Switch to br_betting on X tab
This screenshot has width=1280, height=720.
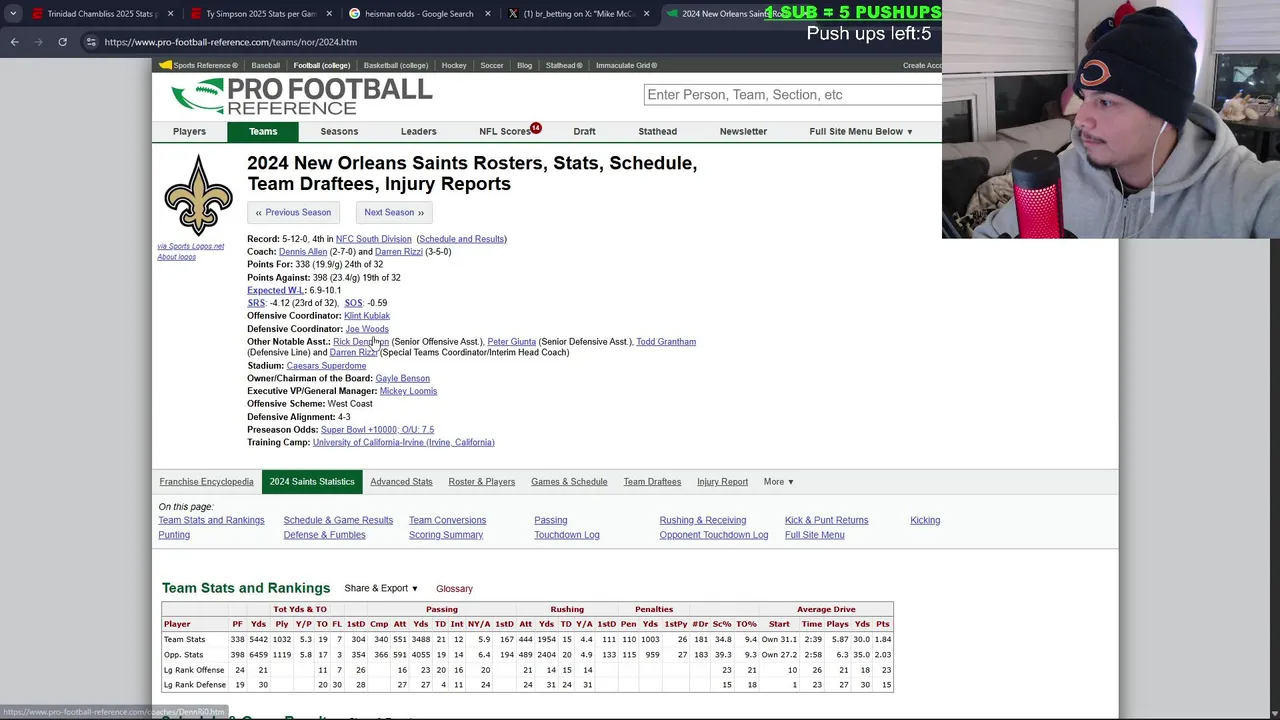(x=577, y=14)
